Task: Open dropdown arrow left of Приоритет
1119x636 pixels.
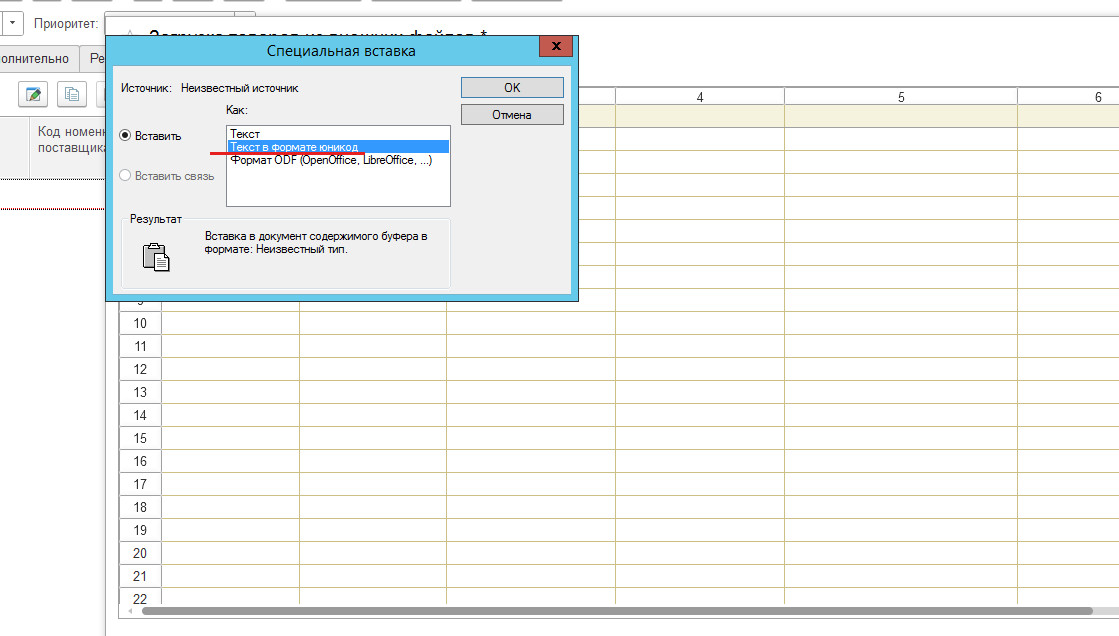Action: coord(11,22)
